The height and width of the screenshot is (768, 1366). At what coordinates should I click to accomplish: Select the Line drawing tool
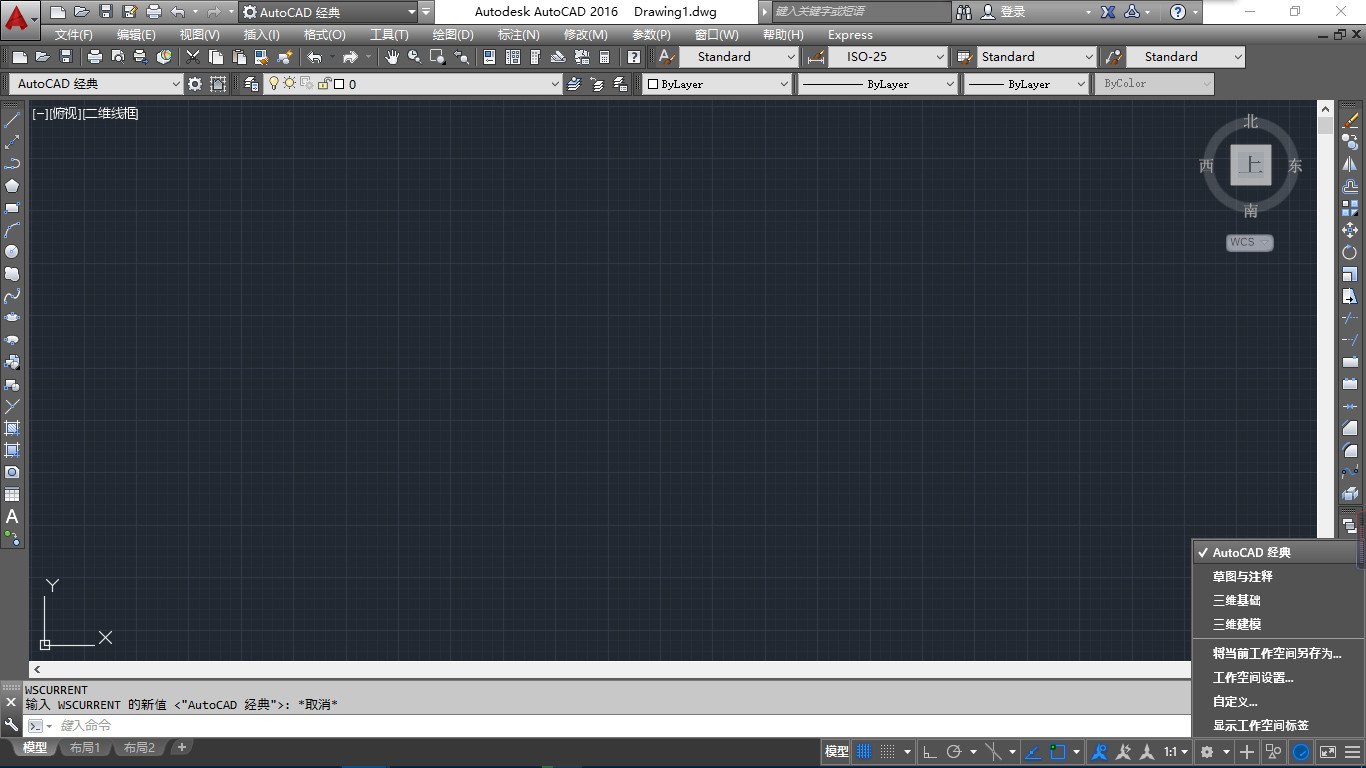tap(12, 120)
